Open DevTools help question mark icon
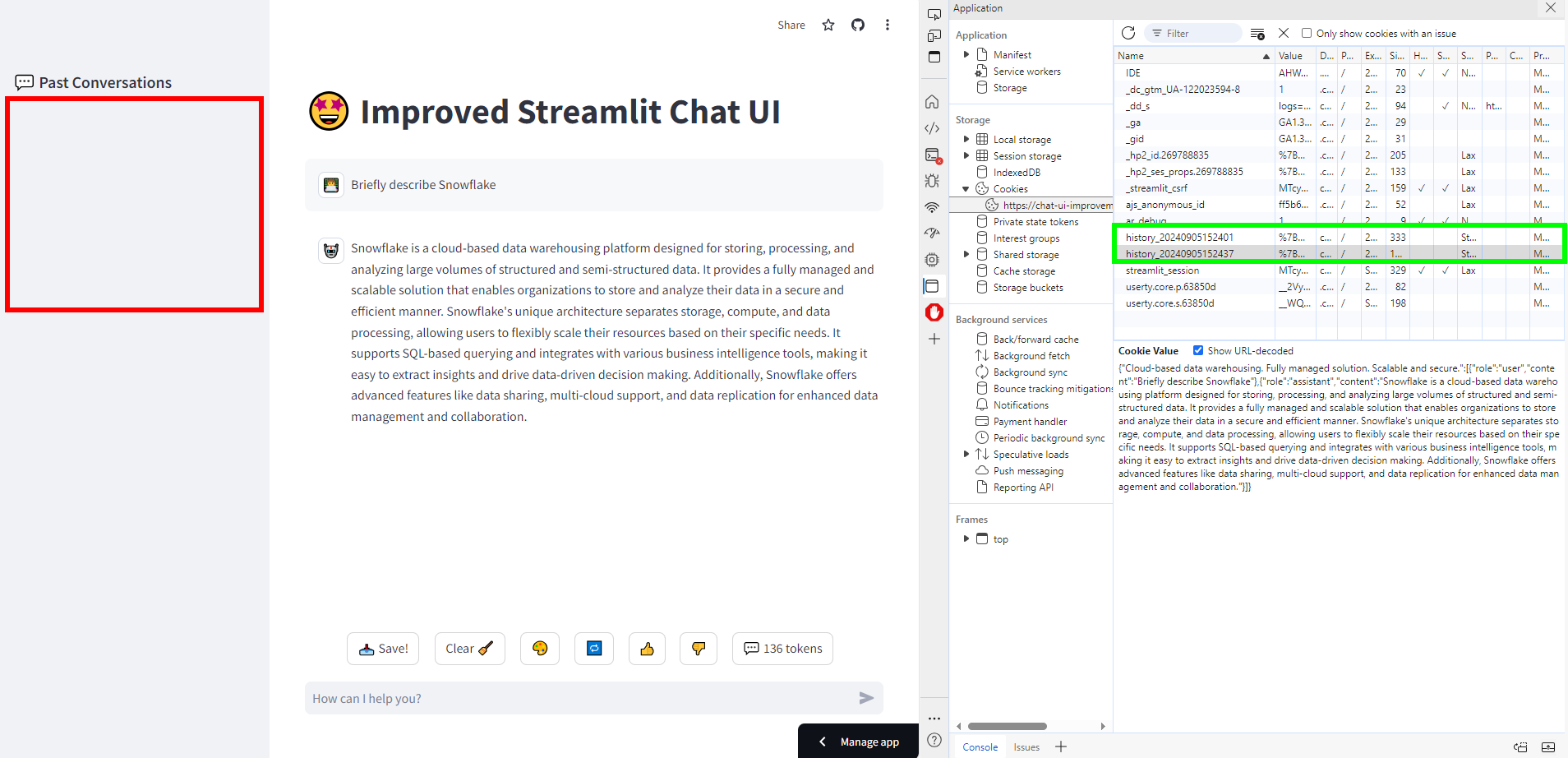The height and width of the screenshot is (758, 1568). tap(934, 740)
